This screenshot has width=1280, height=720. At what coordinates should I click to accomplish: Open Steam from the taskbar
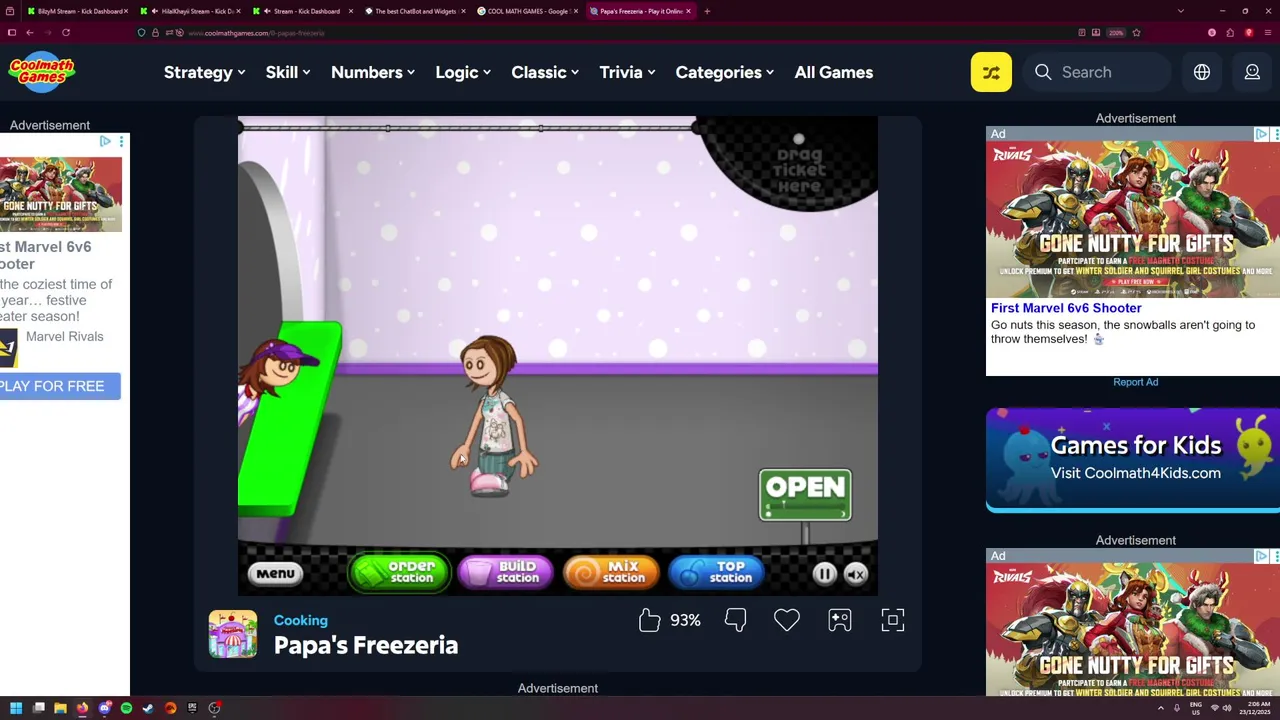[148, 708]
